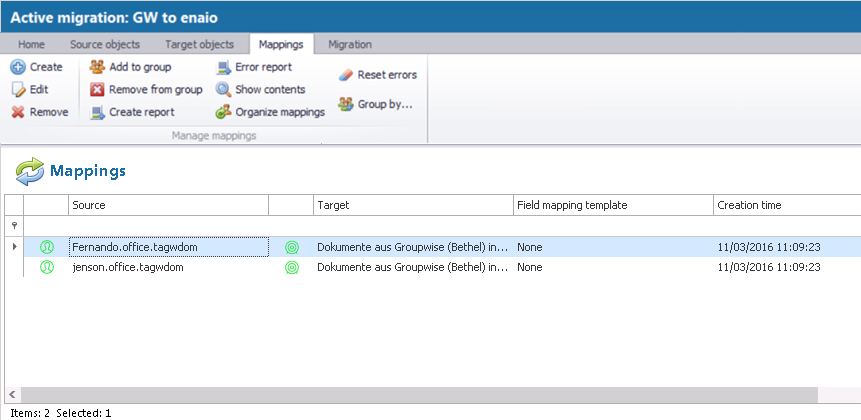Switch to the Source objects tab
Screen dimensions: 861x420
pos(105,44)
